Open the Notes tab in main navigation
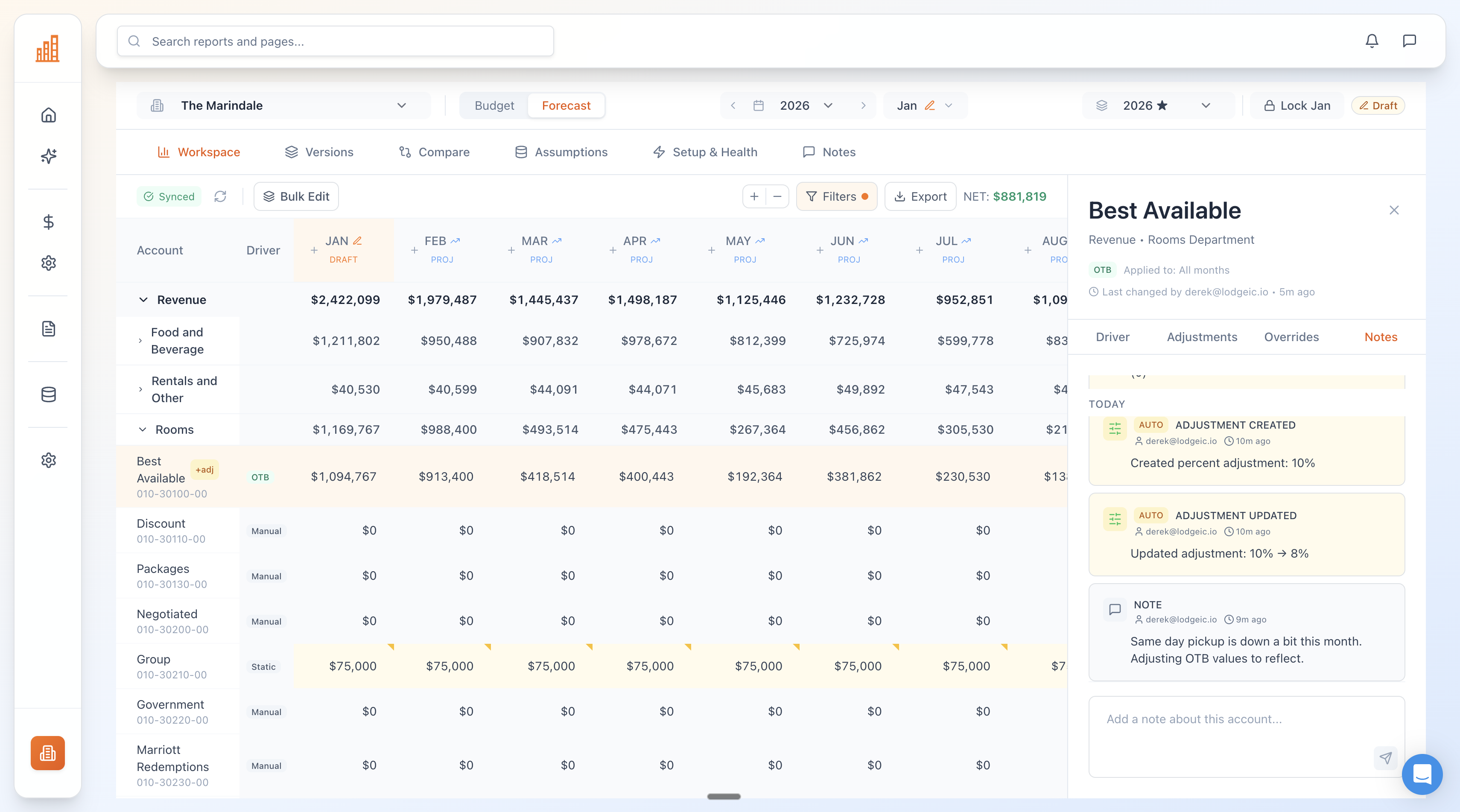The height and width of the screenshot is (812, 1460). [829, 152]
